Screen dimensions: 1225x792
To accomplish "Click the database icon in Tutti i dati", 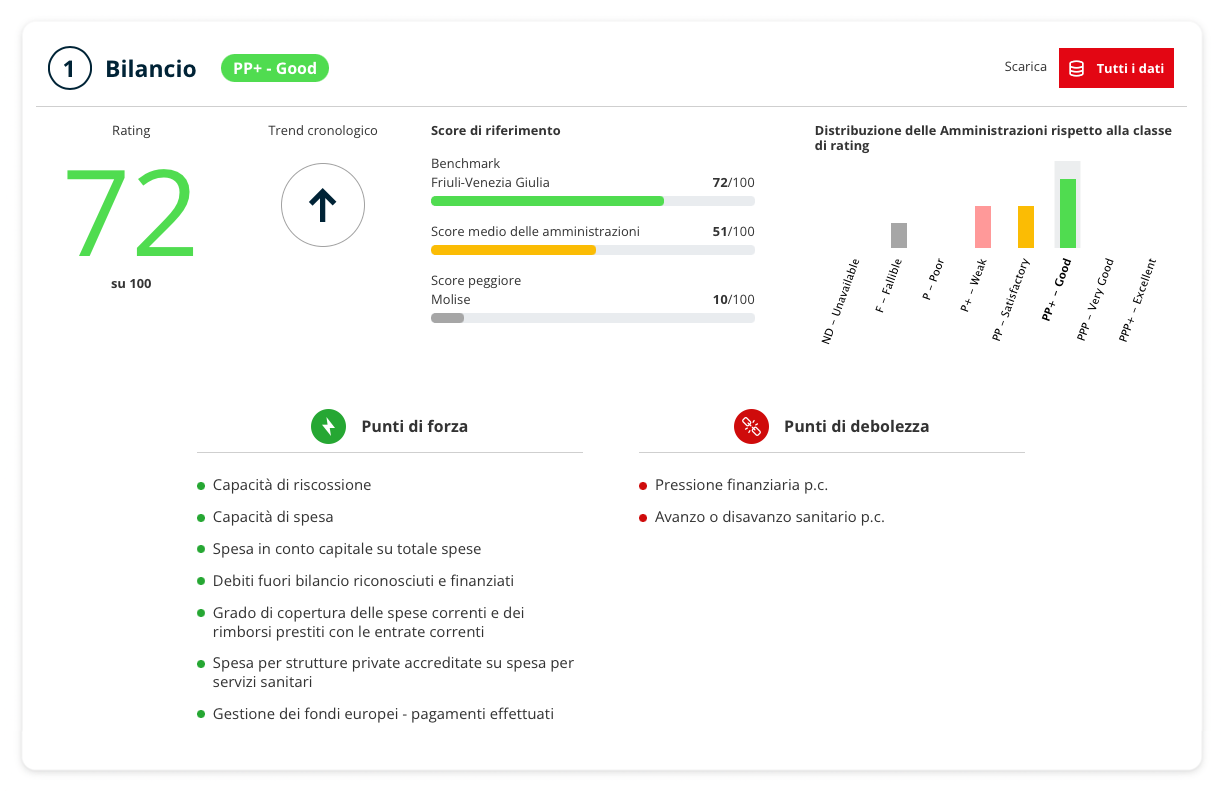I will (1077, 68).
